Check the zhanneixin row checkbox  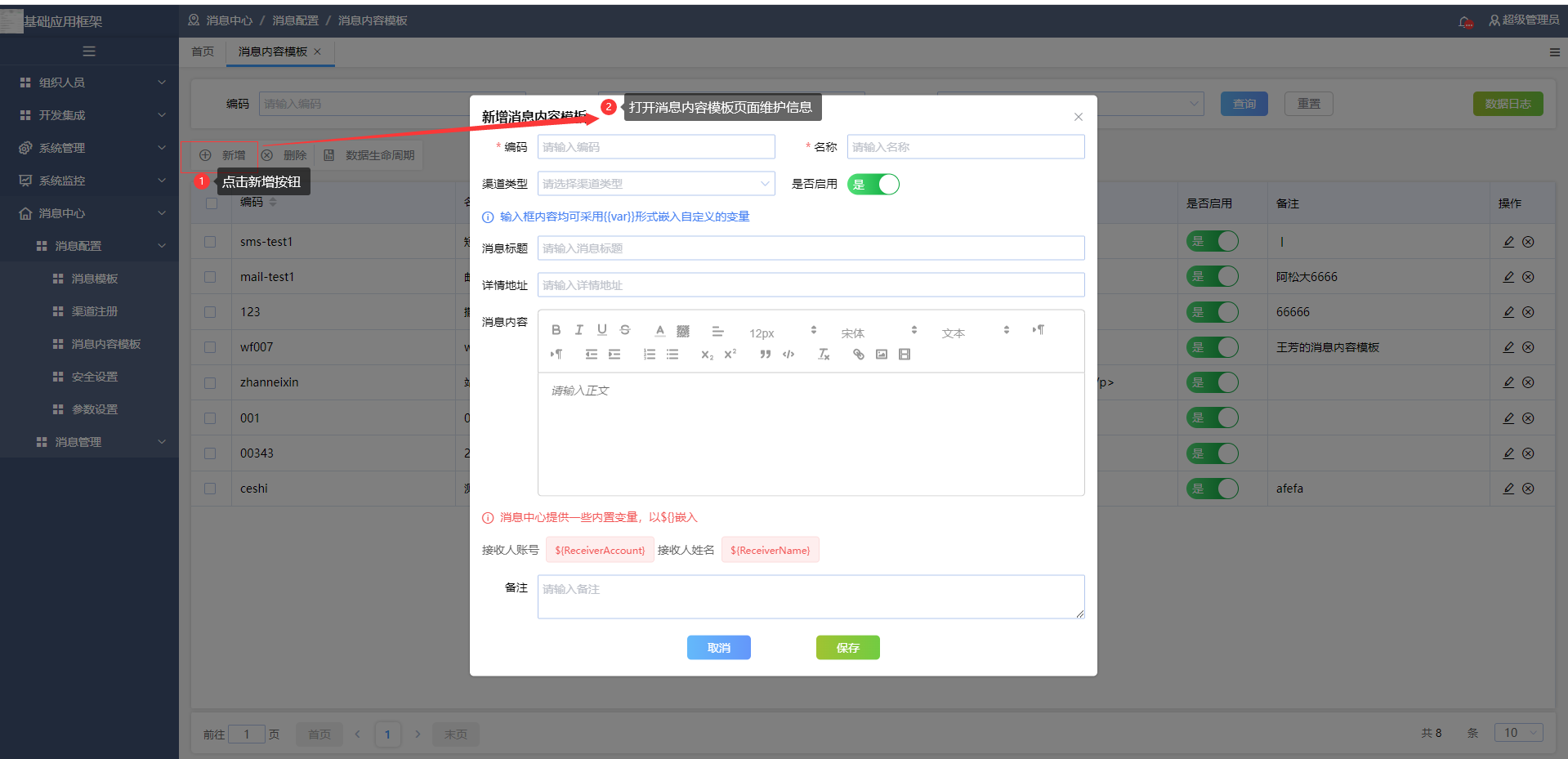click(210, 382)
